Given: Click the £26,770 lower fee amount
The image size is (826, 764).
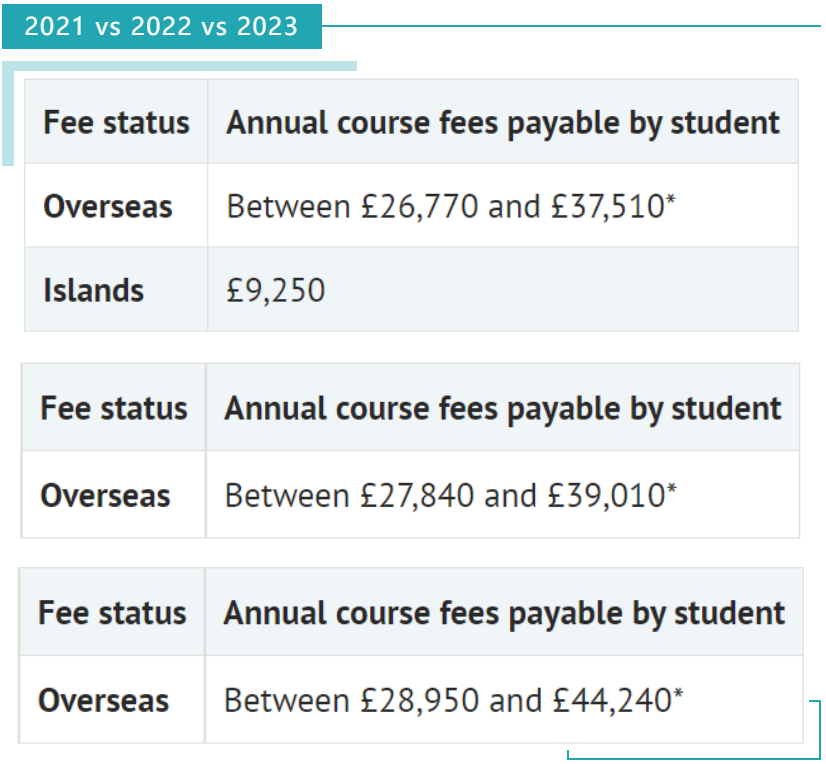Looking at the screenshot, I should pos(418,206).
